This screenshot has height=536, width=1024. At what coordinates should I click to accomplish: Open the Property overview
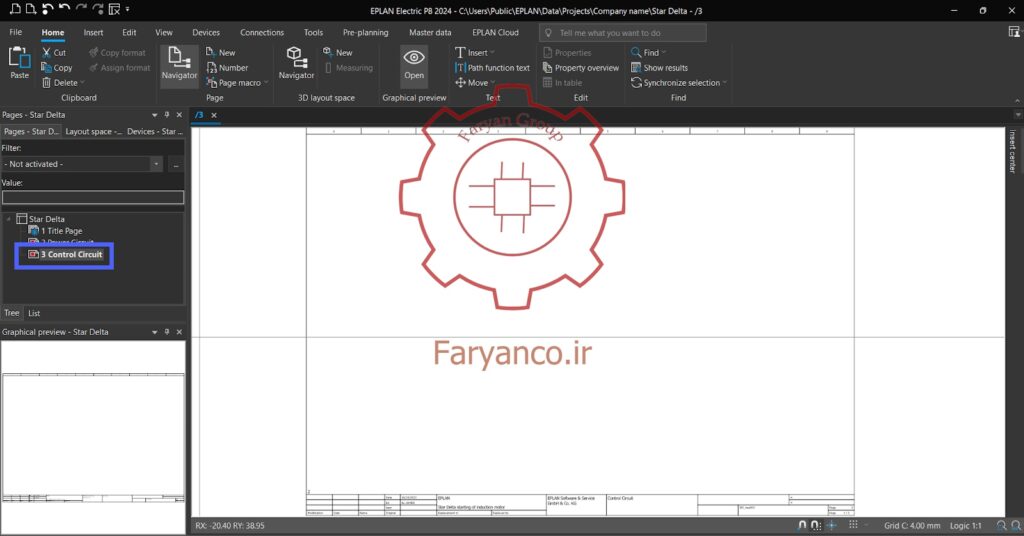click(581, 67)
